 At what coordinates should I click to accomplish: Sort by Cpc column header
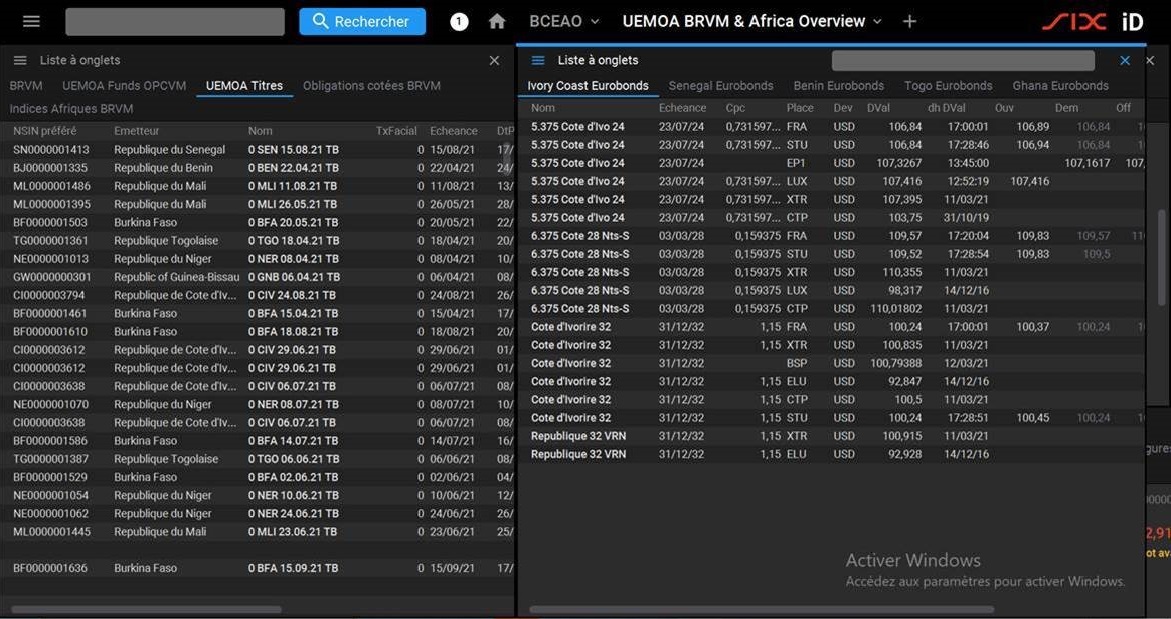click(735, 108)
